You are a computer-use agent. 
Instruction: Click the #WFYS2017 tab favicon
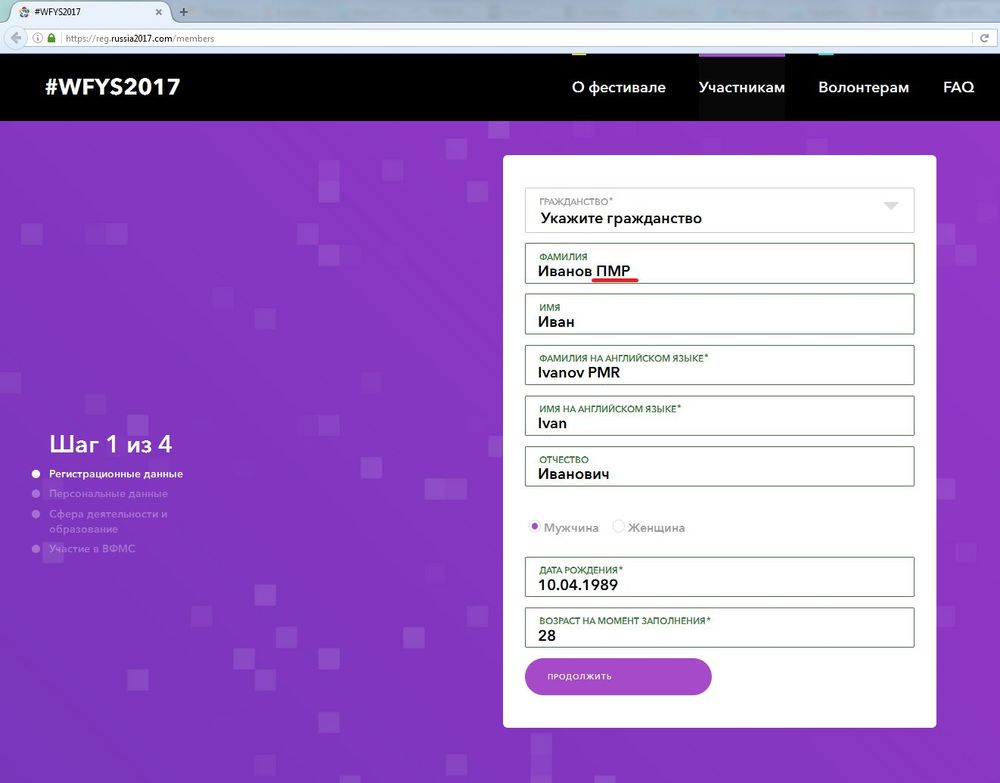tap(24, 11)
